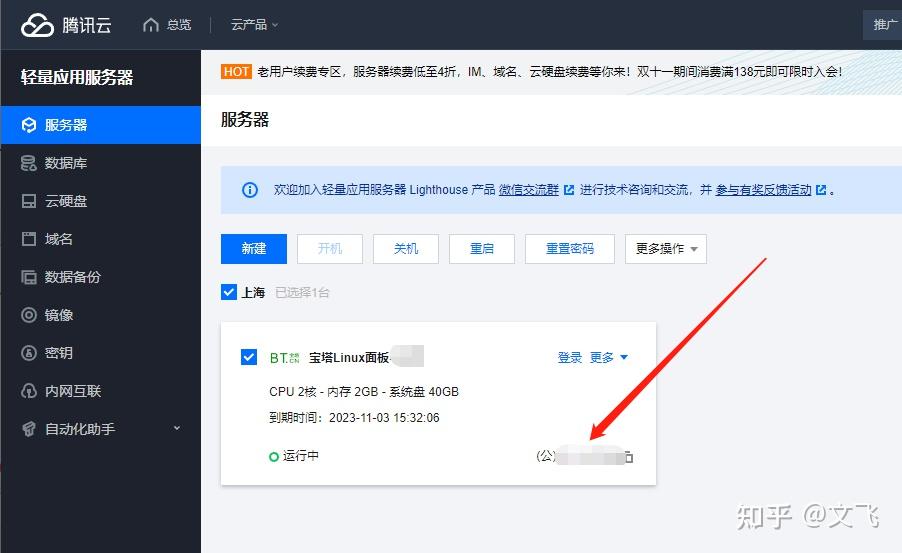Click the 开机 button
Image resolution: width=902 pixels, height=553 pixels.
(x=330, y=249)
